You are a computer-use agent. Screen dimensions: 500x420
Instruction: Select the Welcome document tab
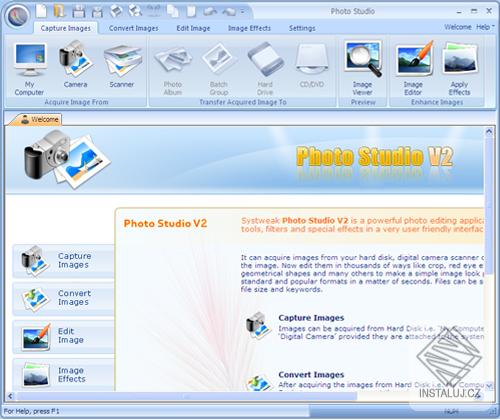click(35, 120)
